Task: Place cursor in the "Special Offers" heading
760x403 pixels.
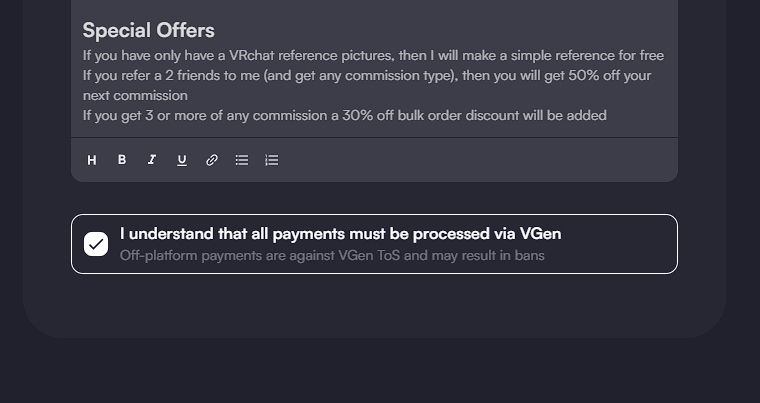Action: (x=148, y=31)
